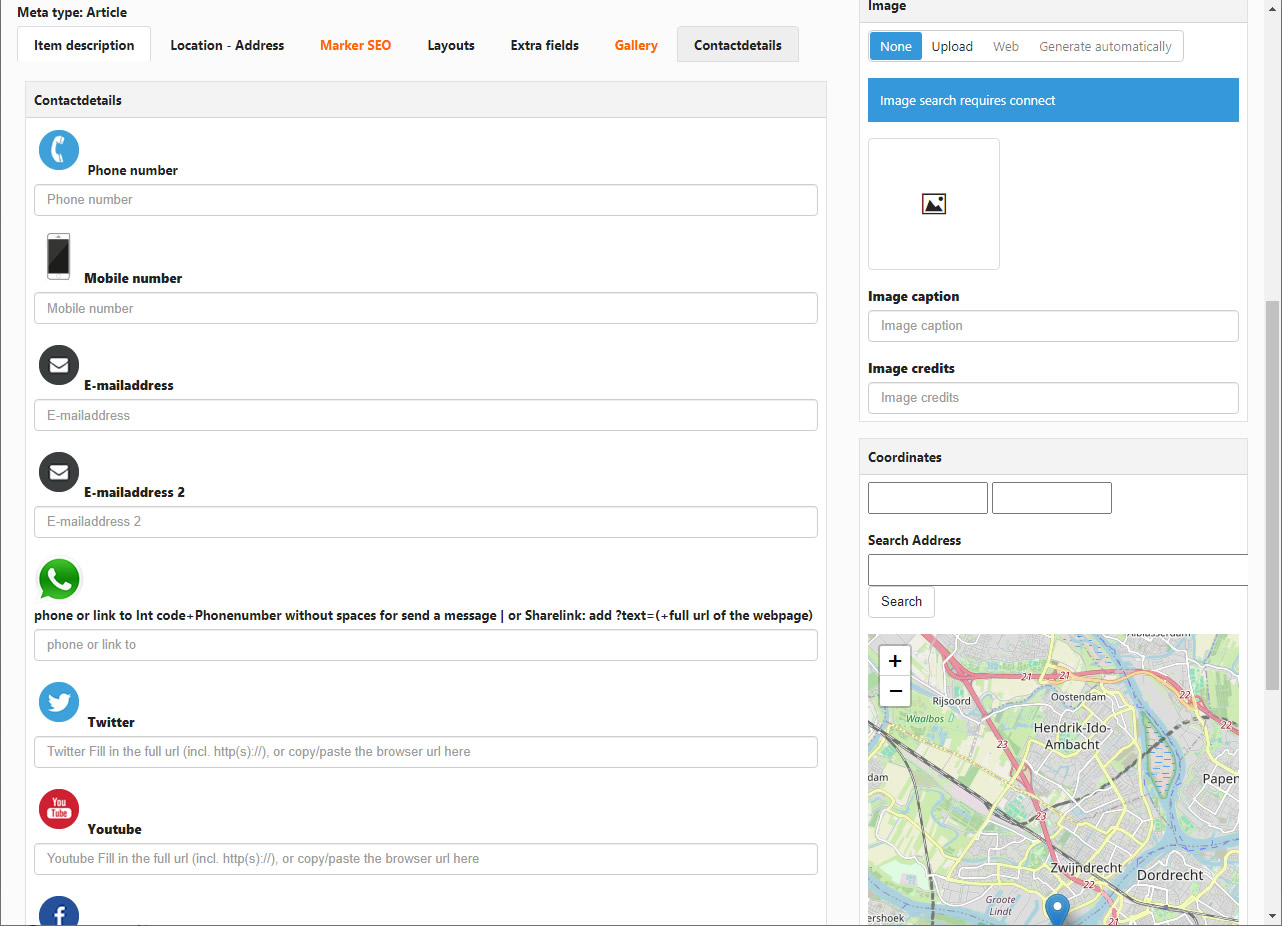Focus the E-mailaddress 2 field
The image size is (1282, 926).
coord(426,522)
